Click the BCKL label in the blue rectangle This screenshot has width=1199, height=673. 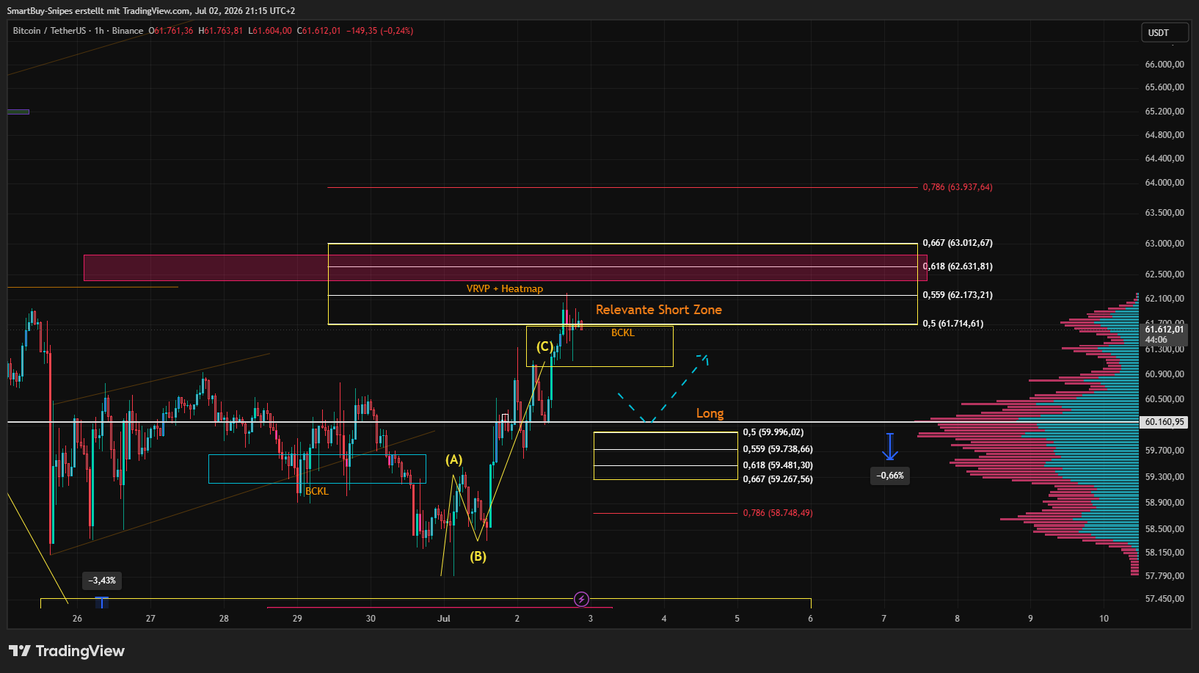[317, 491]
